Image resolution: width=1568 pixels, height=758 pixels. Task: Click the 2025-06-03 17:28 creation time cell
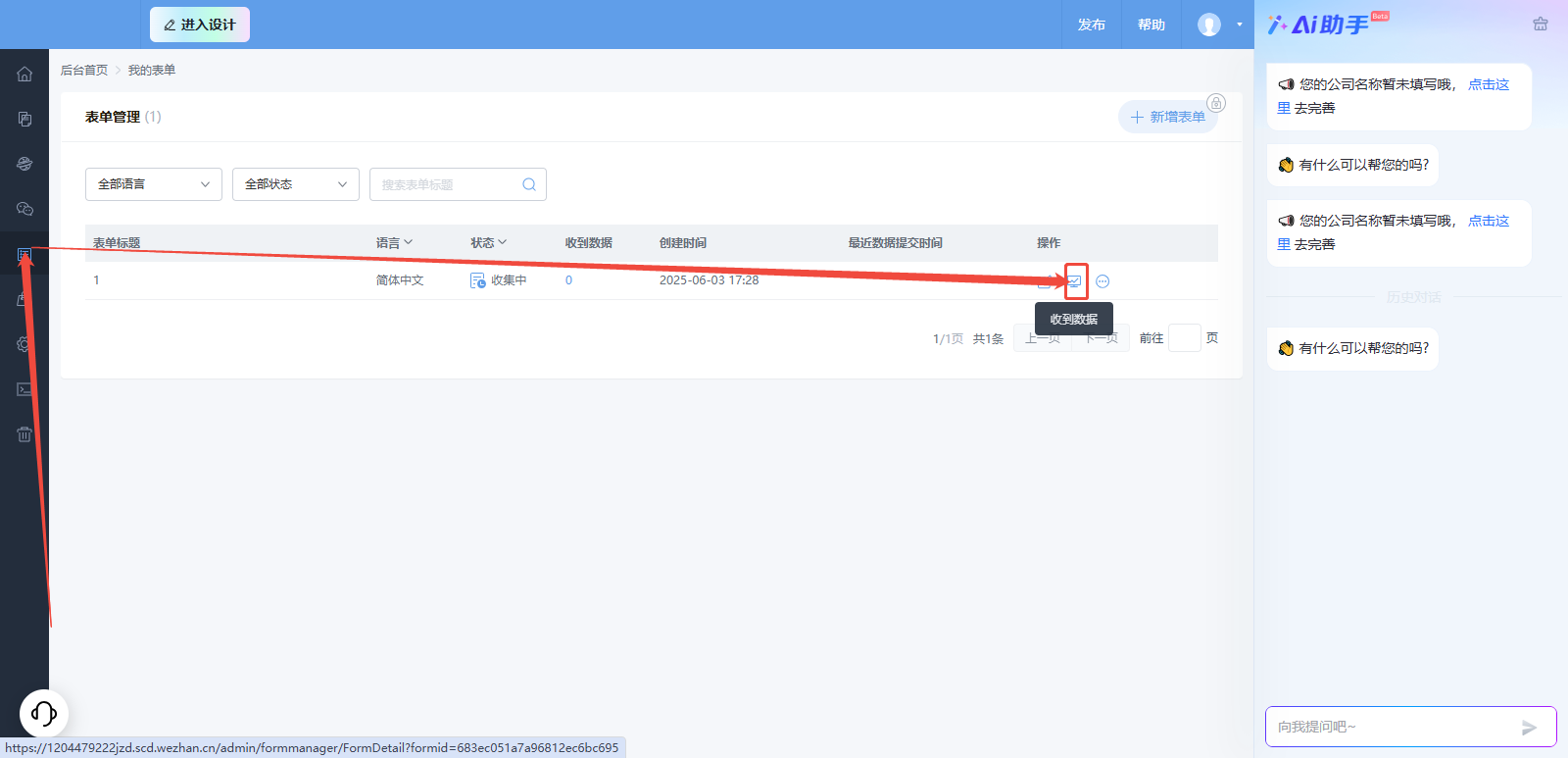(709, 280)
